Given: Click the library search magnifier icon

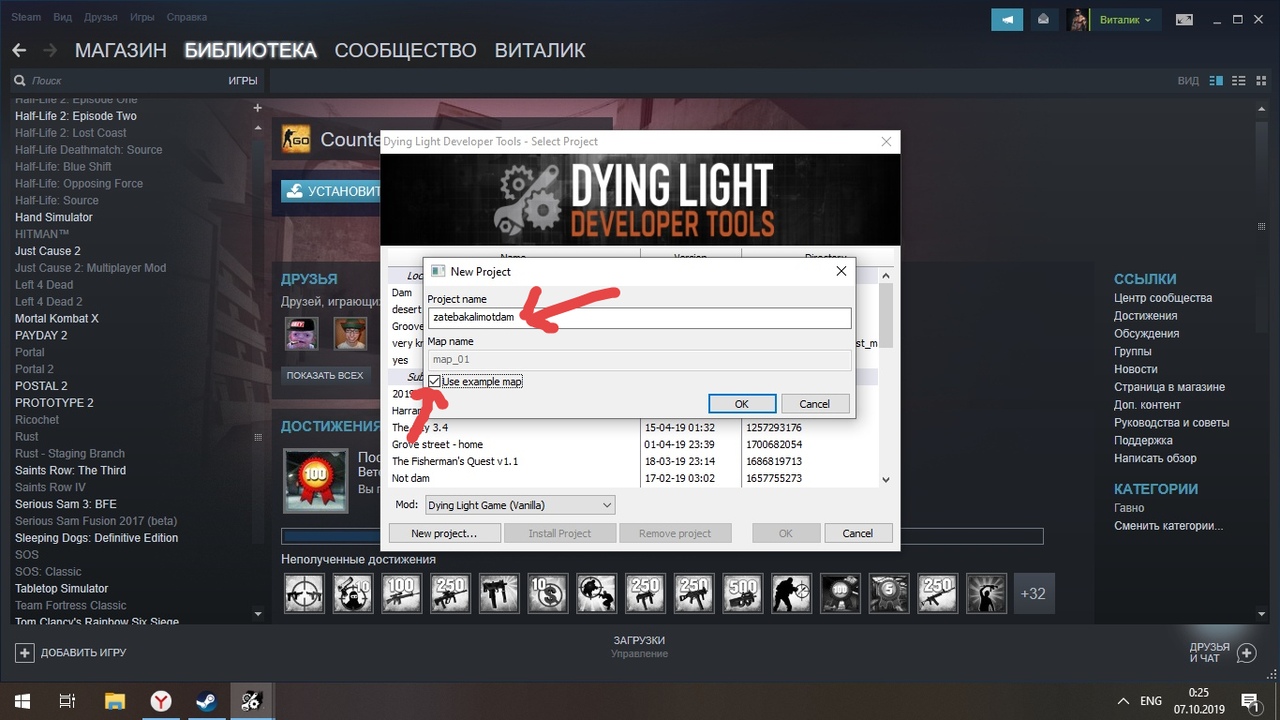Looking at the screenshot, I should (19, 80).
